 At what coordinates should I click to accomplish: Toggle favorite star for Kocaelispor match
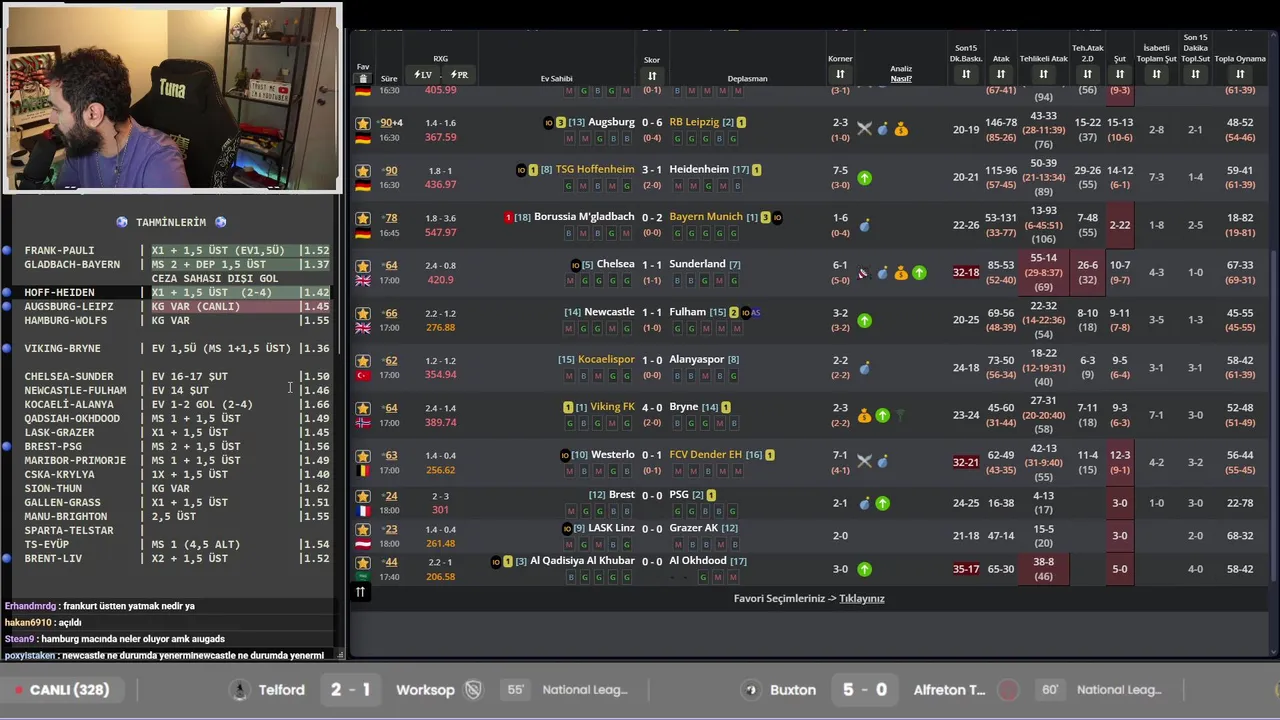(363, 361)
